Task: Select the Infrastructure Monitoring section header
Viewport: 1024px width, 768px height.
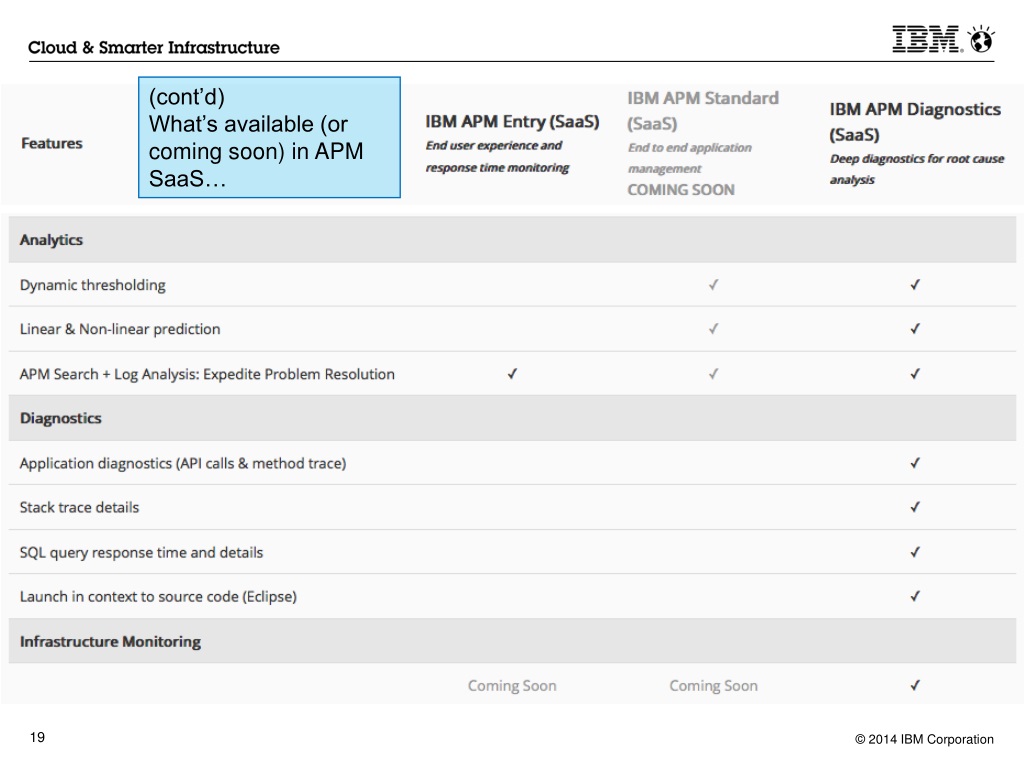Action: coord(512,641)
